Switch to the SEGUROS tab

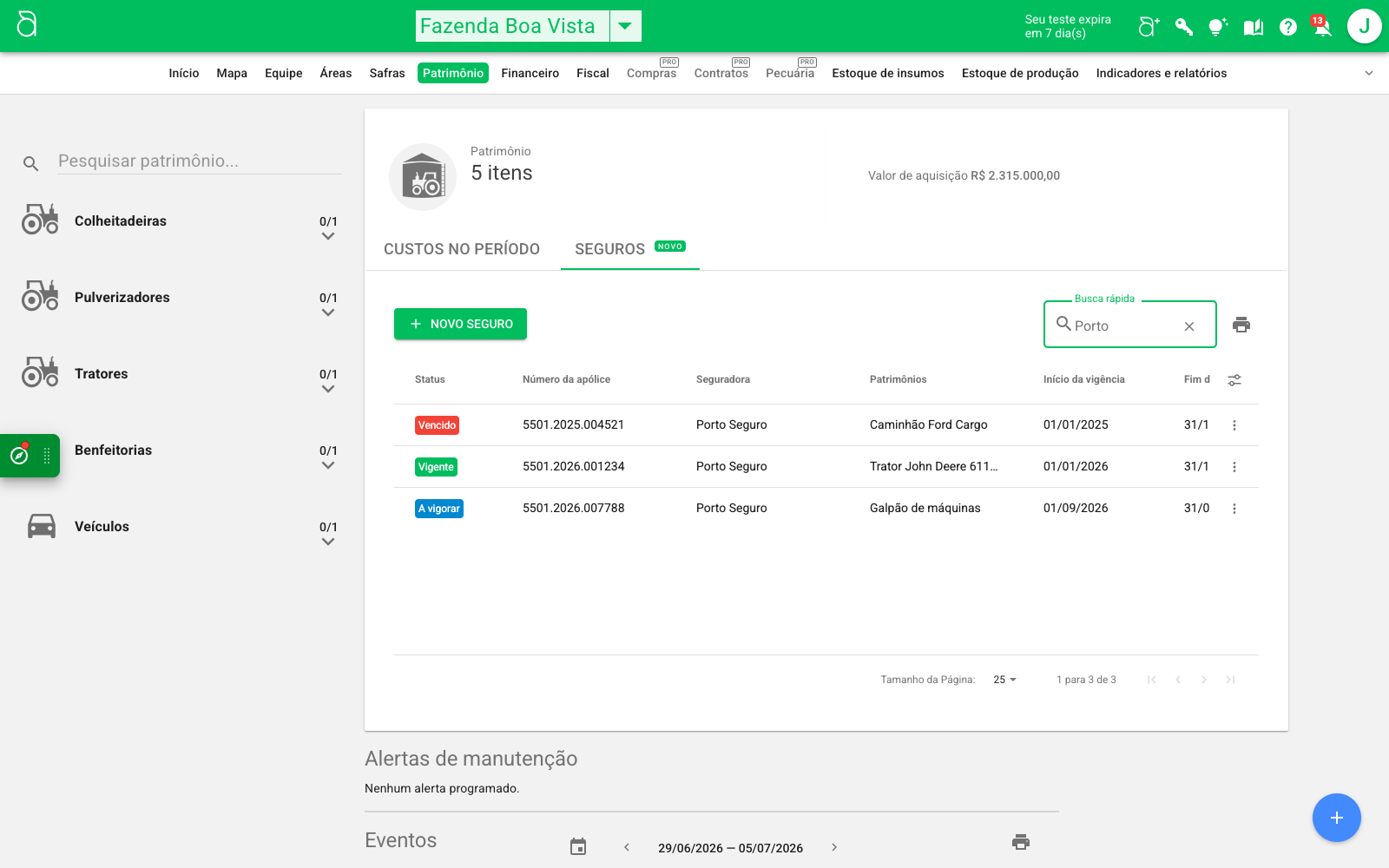pos(630,249)
